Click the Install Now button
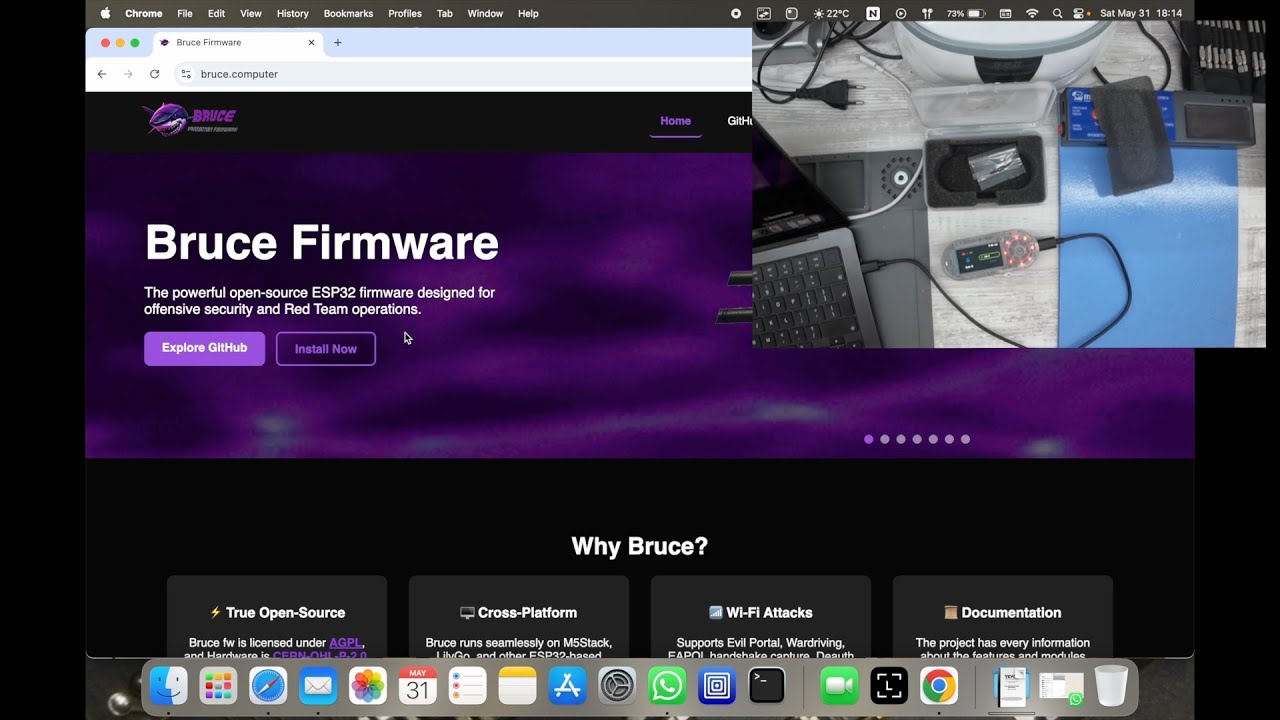 (x=326, y=349)
